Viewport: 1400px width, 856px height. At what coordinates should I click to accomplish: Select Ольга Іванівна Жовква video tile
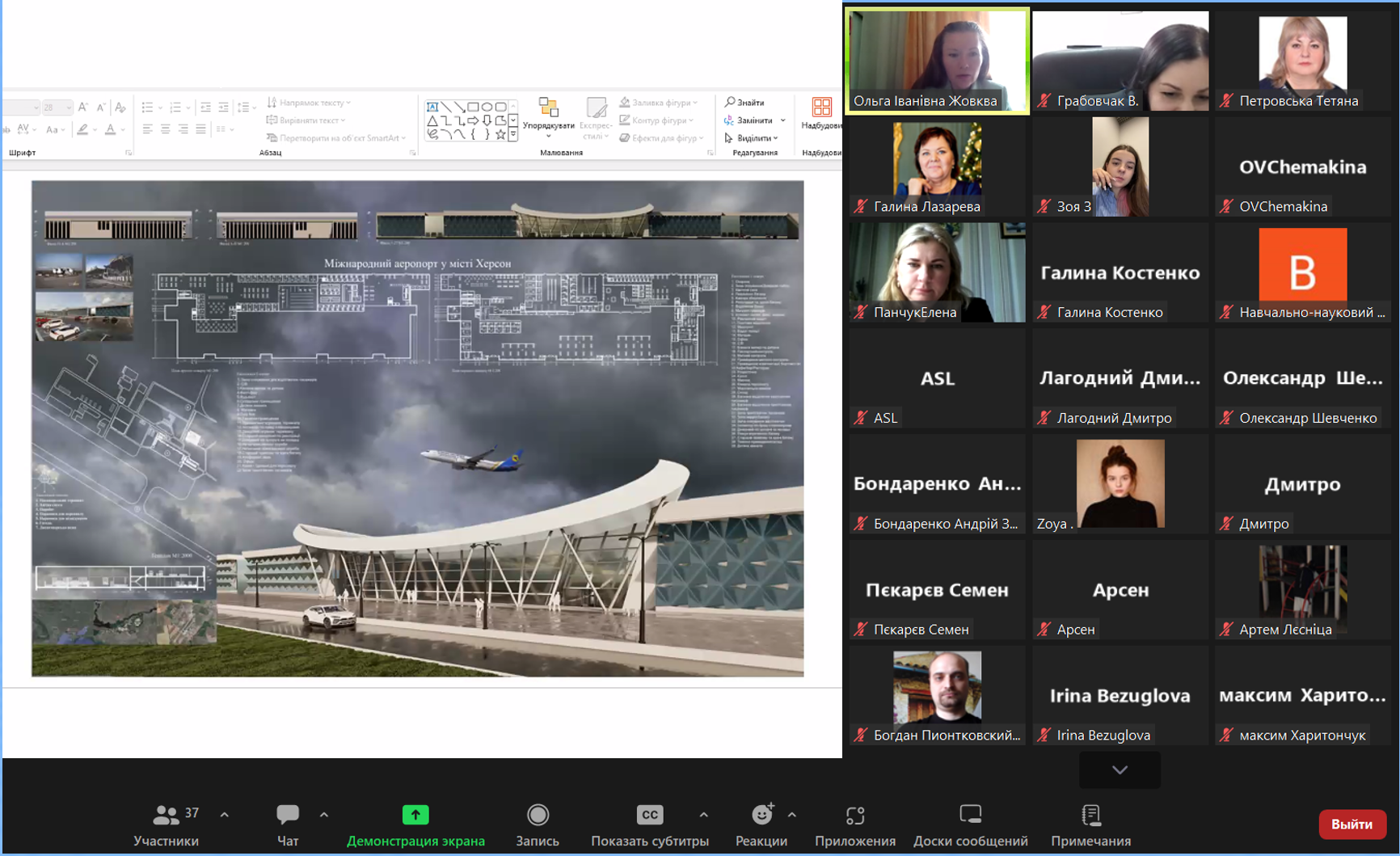(938, 61)
